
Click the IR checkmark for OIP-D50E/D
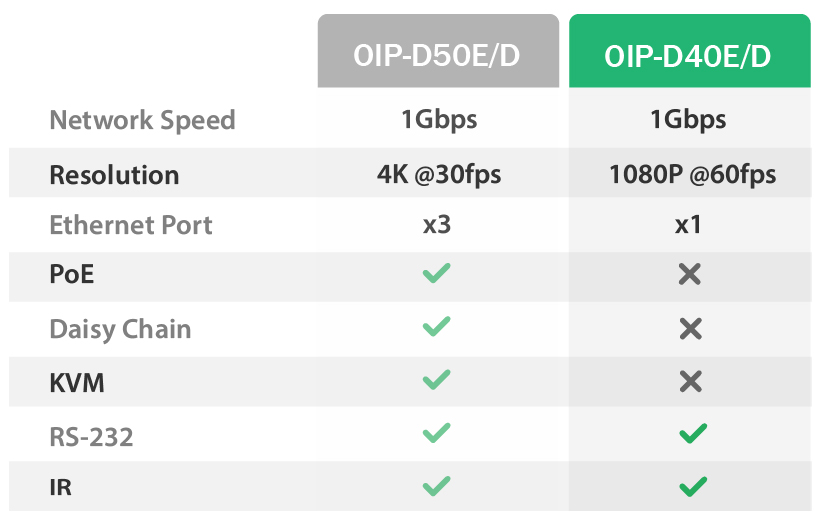coord(437,487)
